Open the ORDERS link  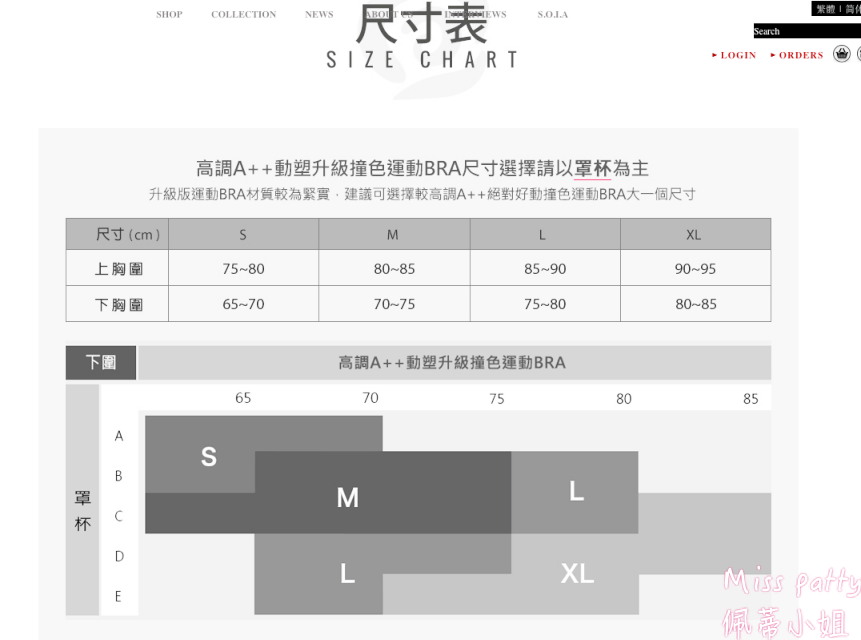coord(801,55)
